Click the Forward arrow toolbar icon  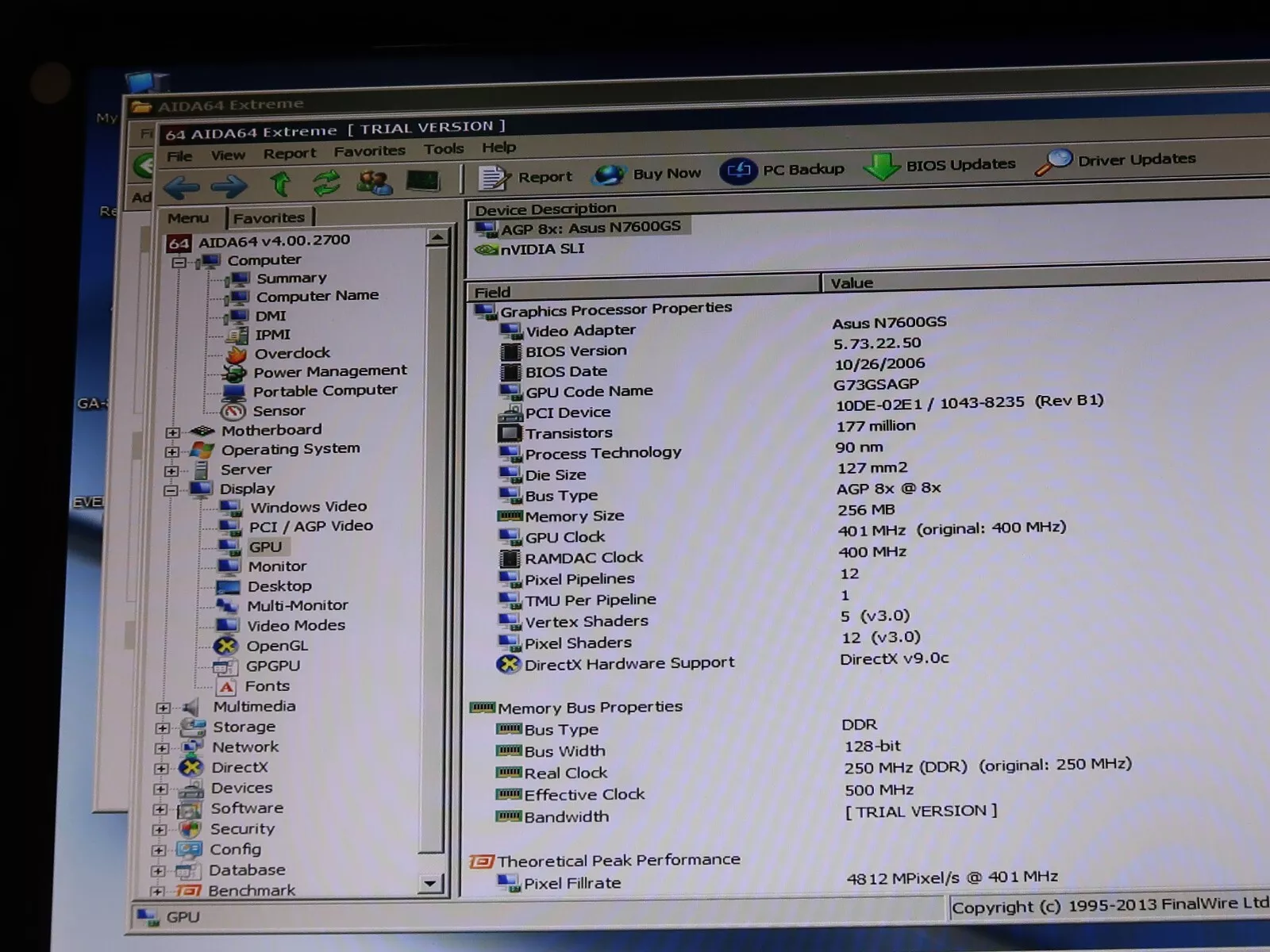click(229, 186)
